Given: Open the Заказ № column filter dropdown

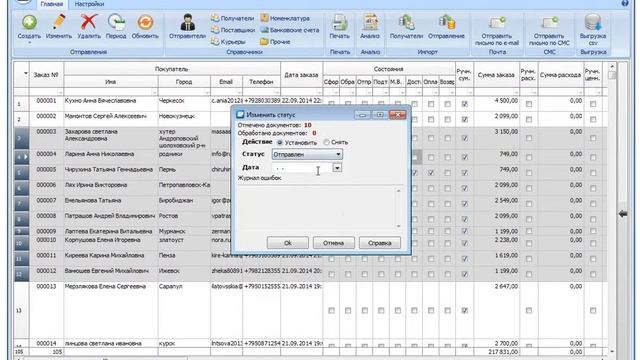Looking at the screenshot, I should pos(60,93).
